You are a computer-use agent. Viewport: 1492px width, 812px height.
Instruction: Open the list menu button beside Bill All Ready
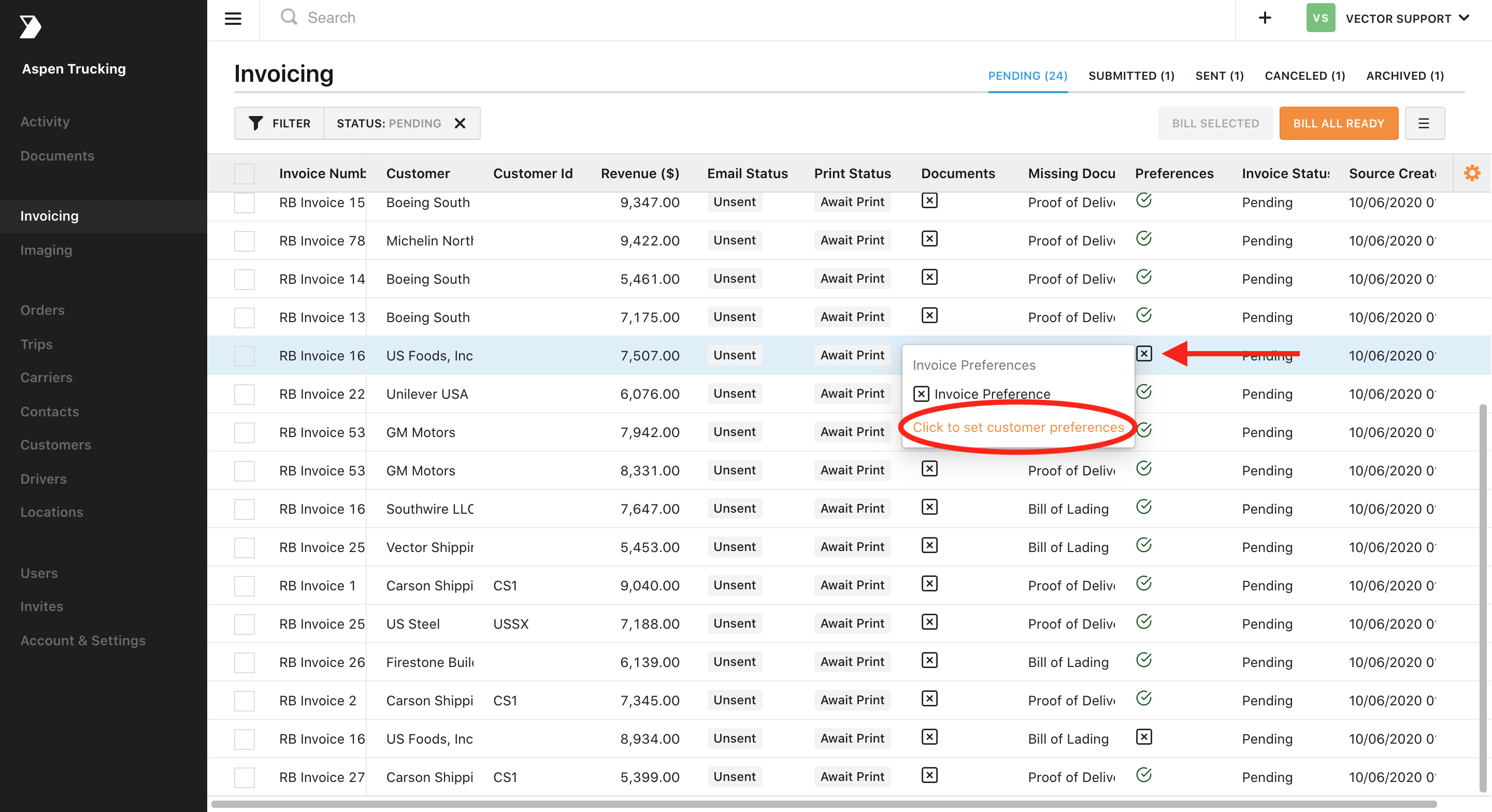coord(1424,123)
